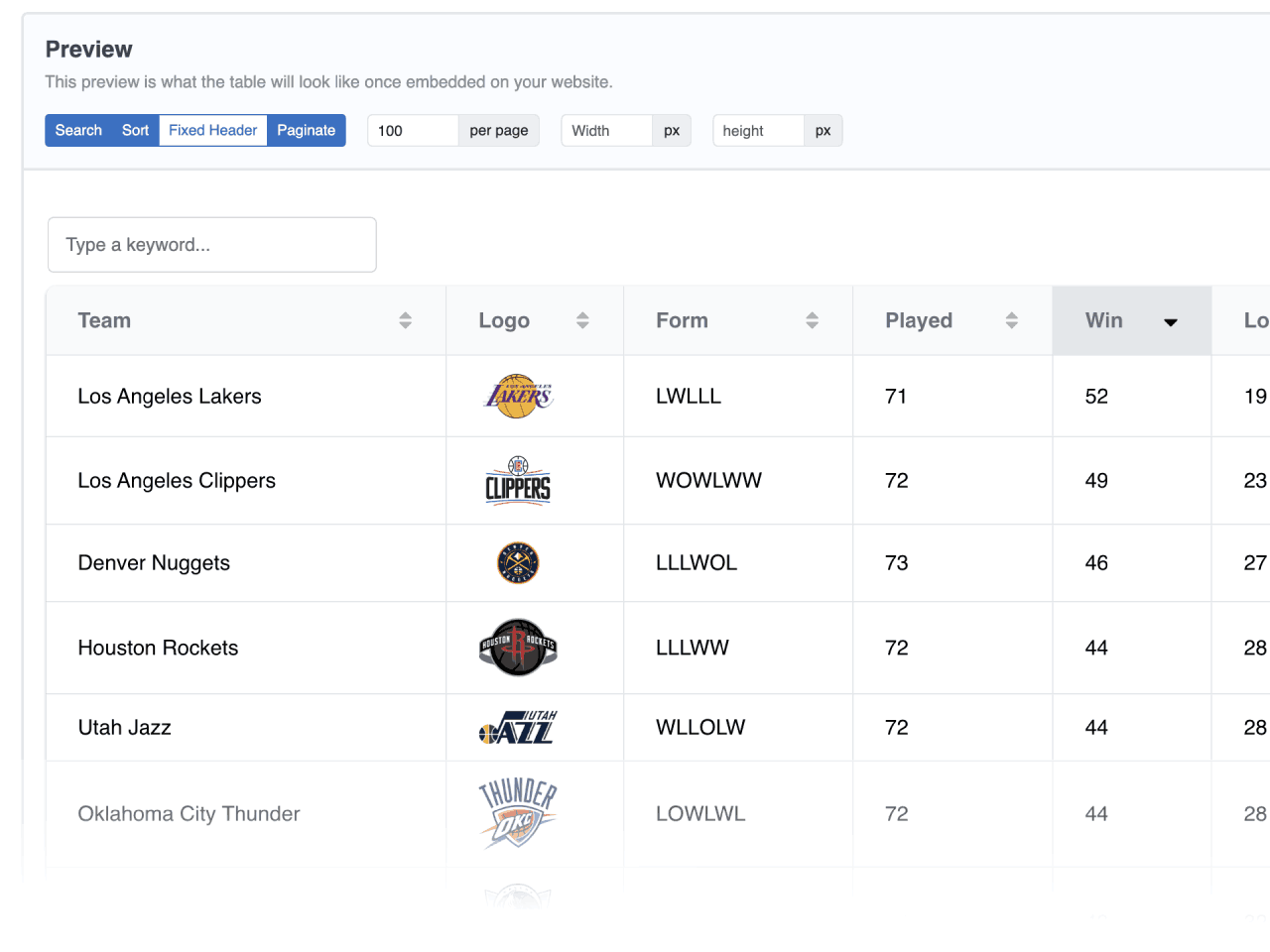Click the Utah Jazz logo

[x=518, y=728]
